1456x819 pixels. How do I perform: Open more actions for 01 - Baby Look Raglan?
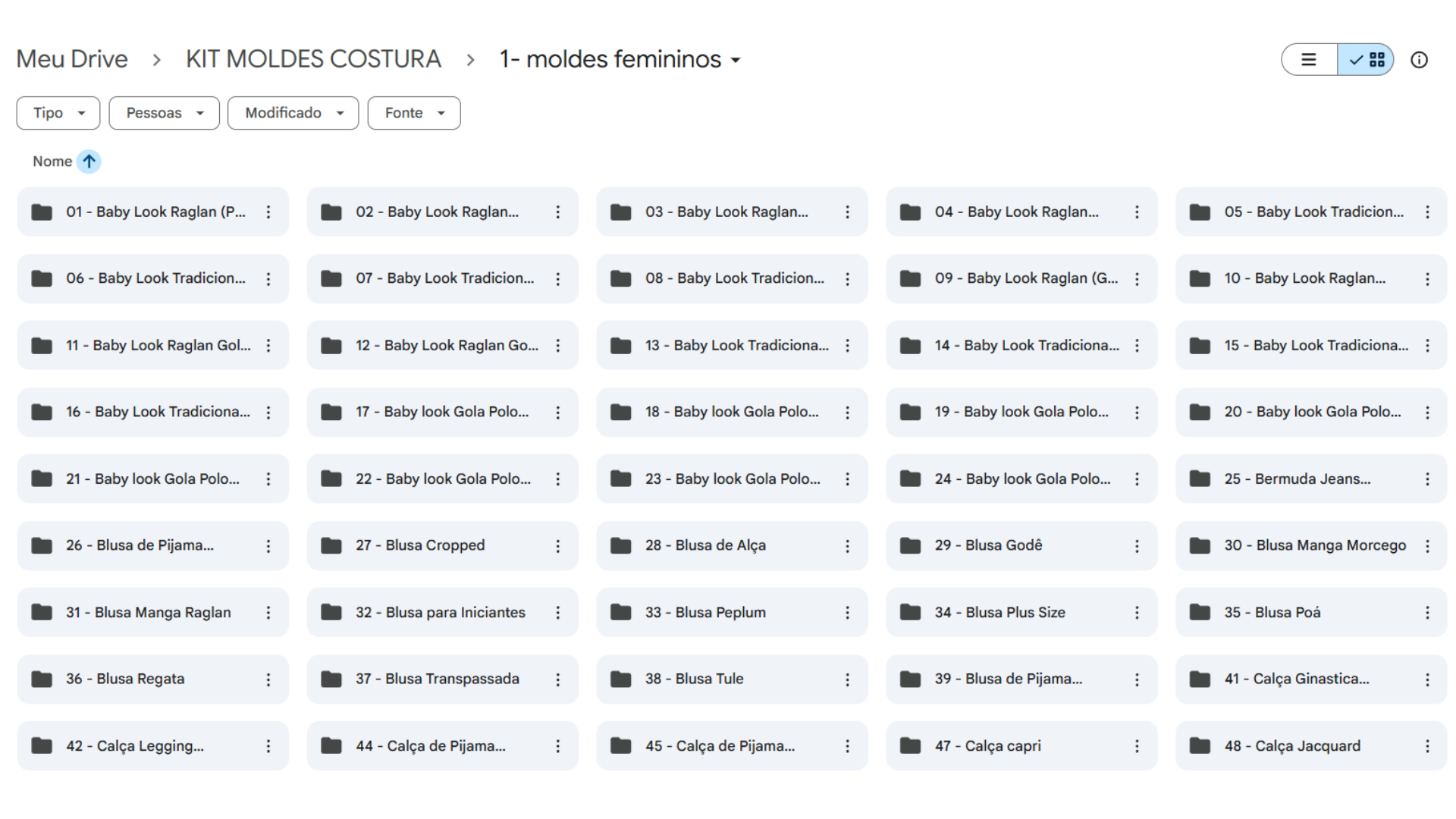click(x=268, y=212)
